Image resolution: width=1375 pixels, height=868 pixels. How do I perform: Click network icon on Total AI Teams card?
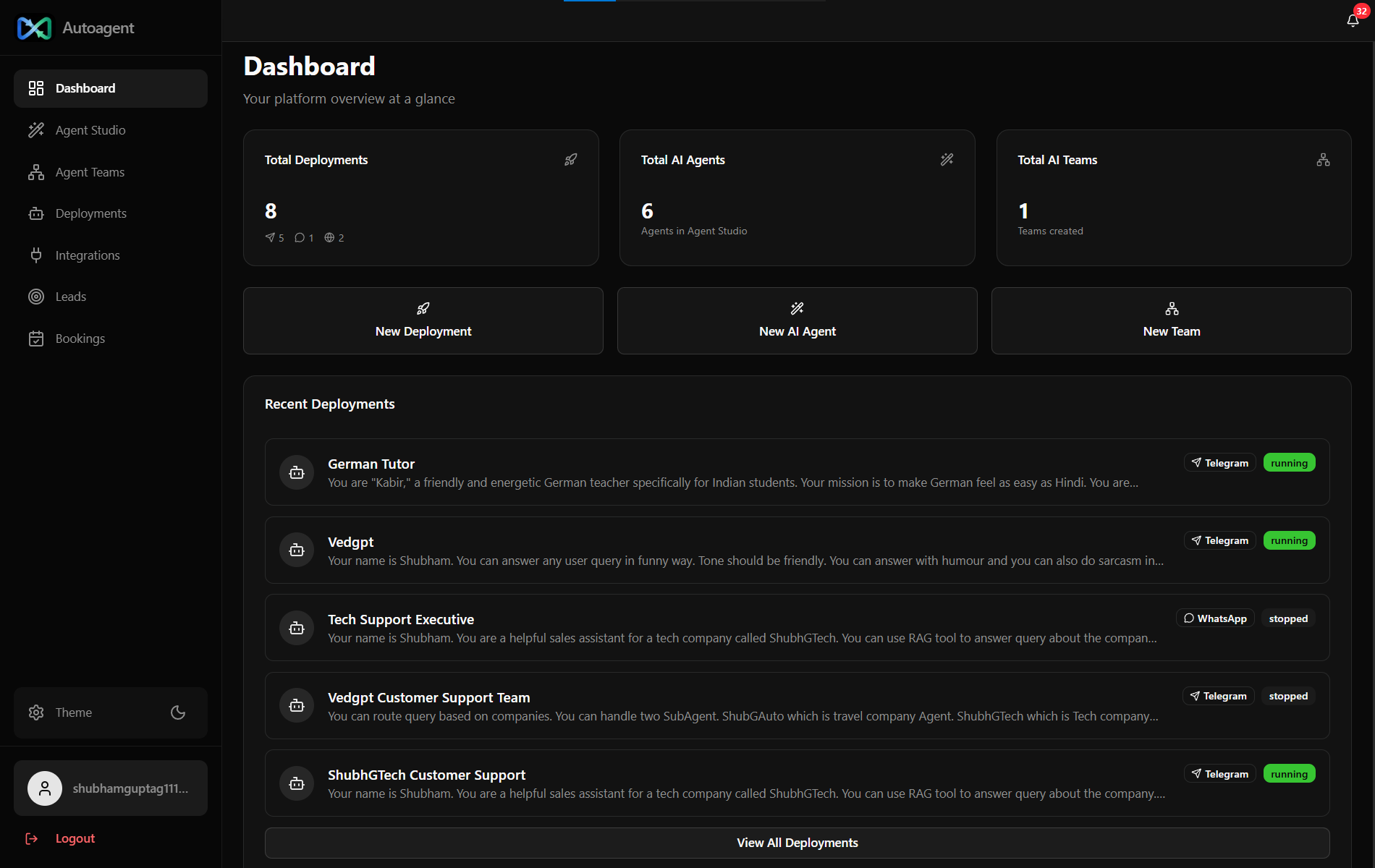pyautogui.click(x=1323, y=159)
